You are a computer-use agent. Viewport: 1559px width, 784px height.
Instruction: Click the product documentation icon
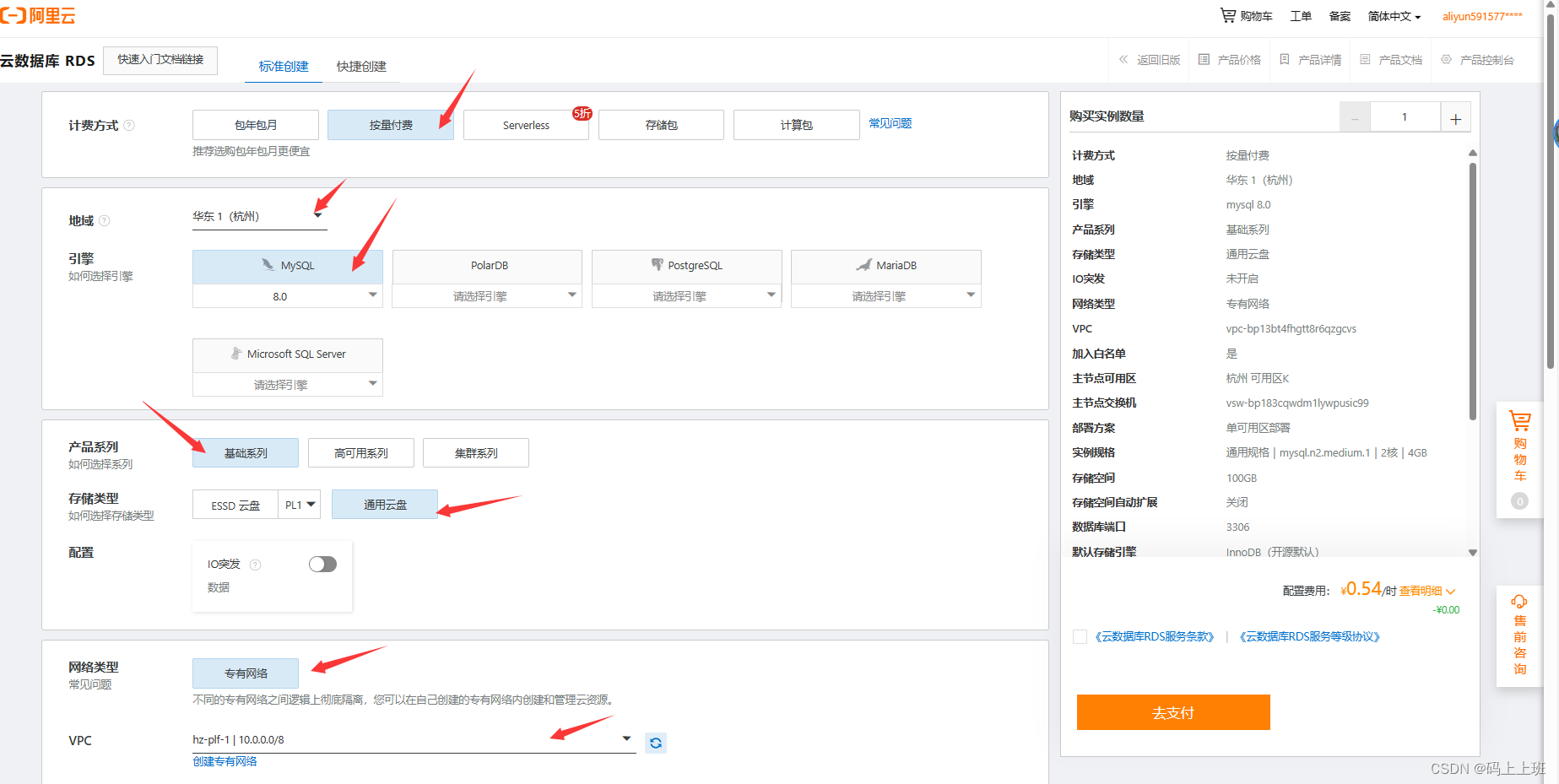point(1365,59)
